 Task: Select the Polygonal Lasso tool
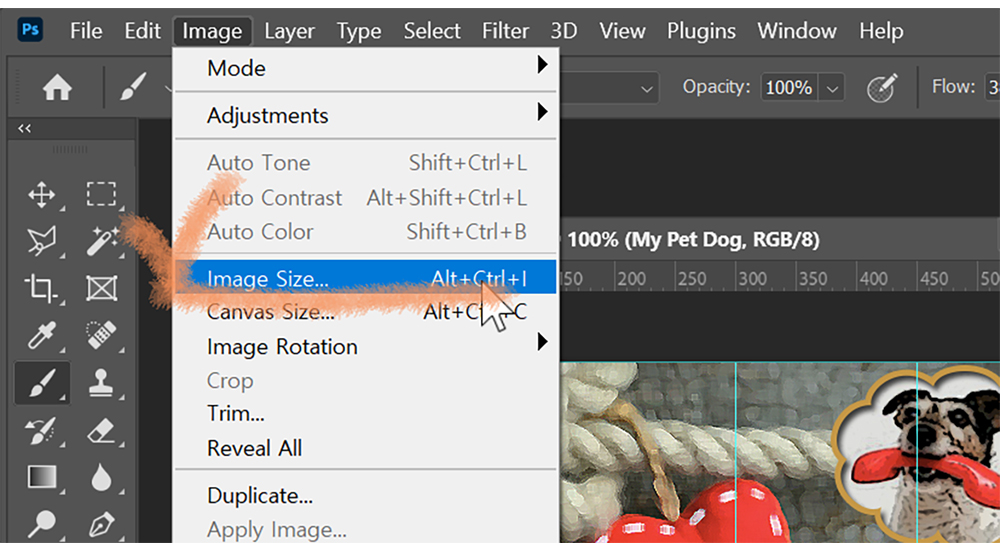(41, 241)
